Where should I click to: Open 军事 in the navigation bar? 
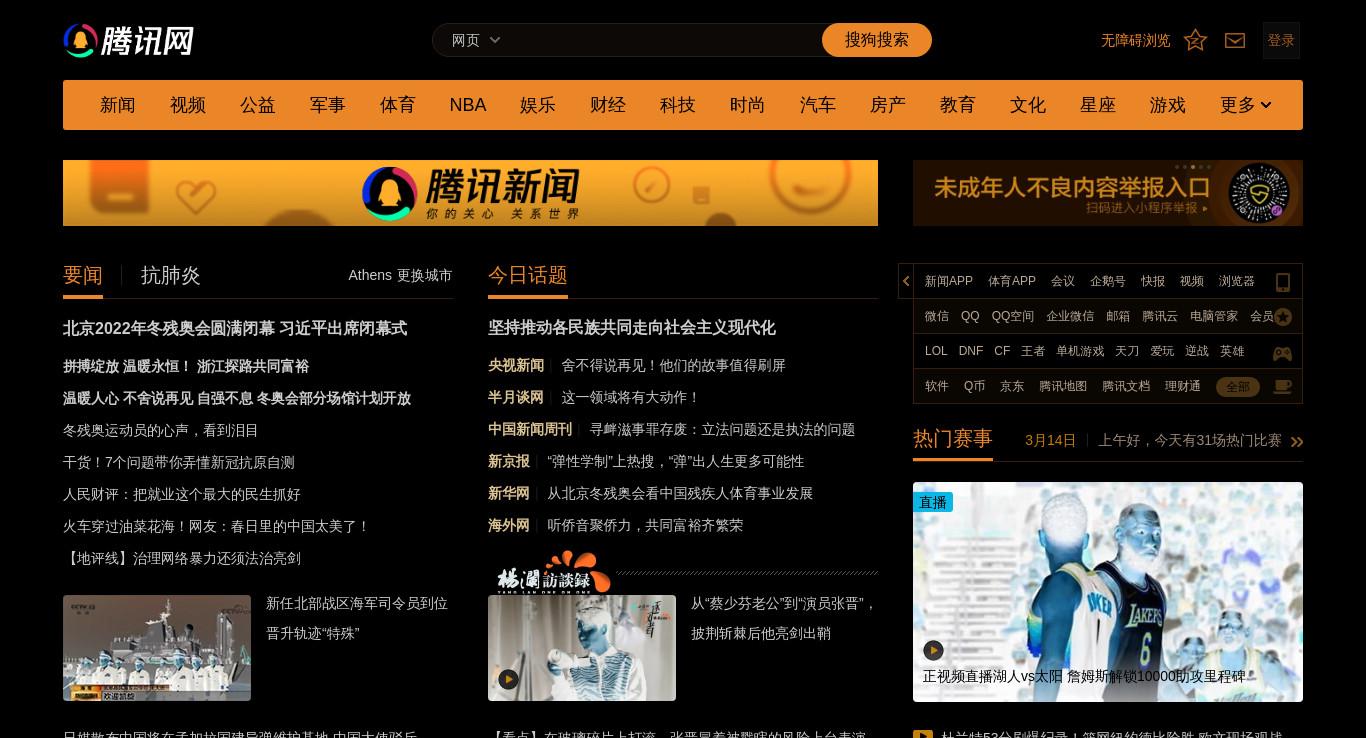(x=328, y=105)
